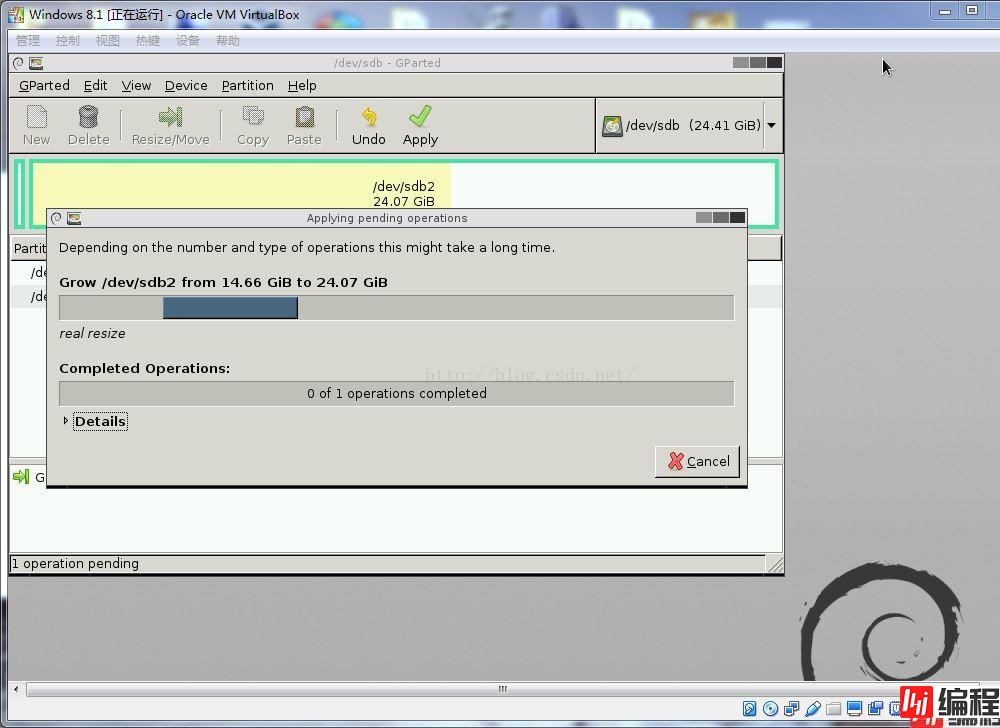This screenshot has width=1000, height=728.
Task: Open VirtualBox 设备 menu
Action: (188, 41)
